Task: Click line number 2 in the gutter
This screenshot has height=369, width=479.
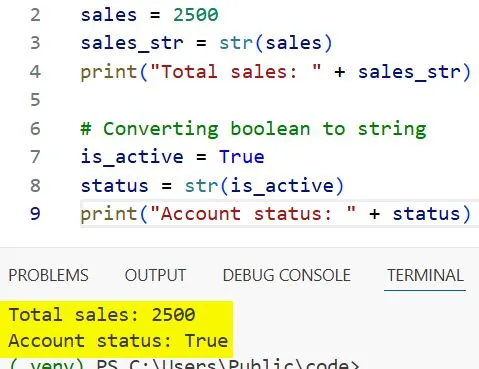Action: pyautogui.click(x=35, y=15)
